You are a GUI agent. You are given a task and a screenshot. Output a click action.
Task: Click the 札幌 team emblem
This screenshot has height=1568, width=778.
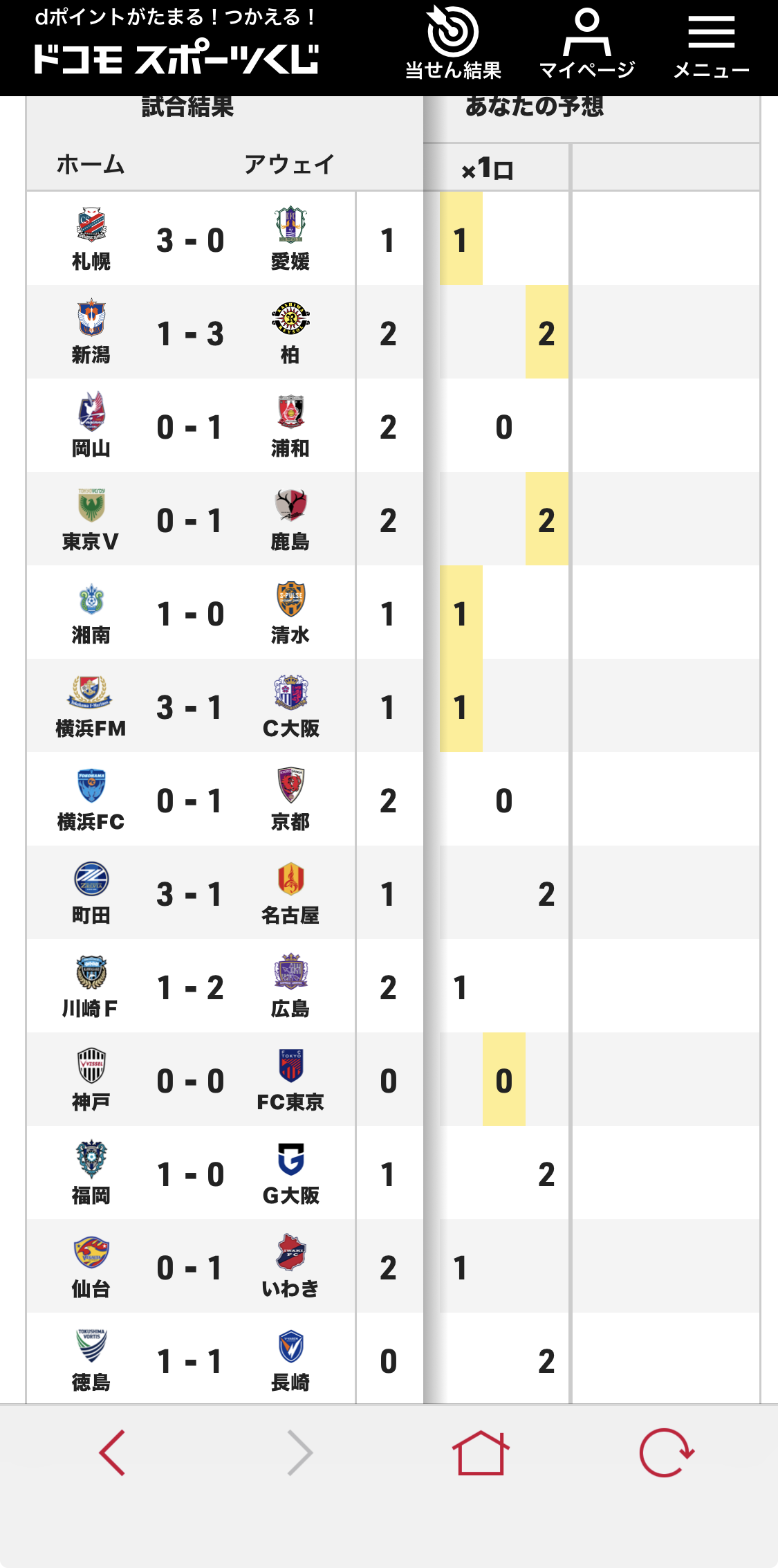coord(91,226)
